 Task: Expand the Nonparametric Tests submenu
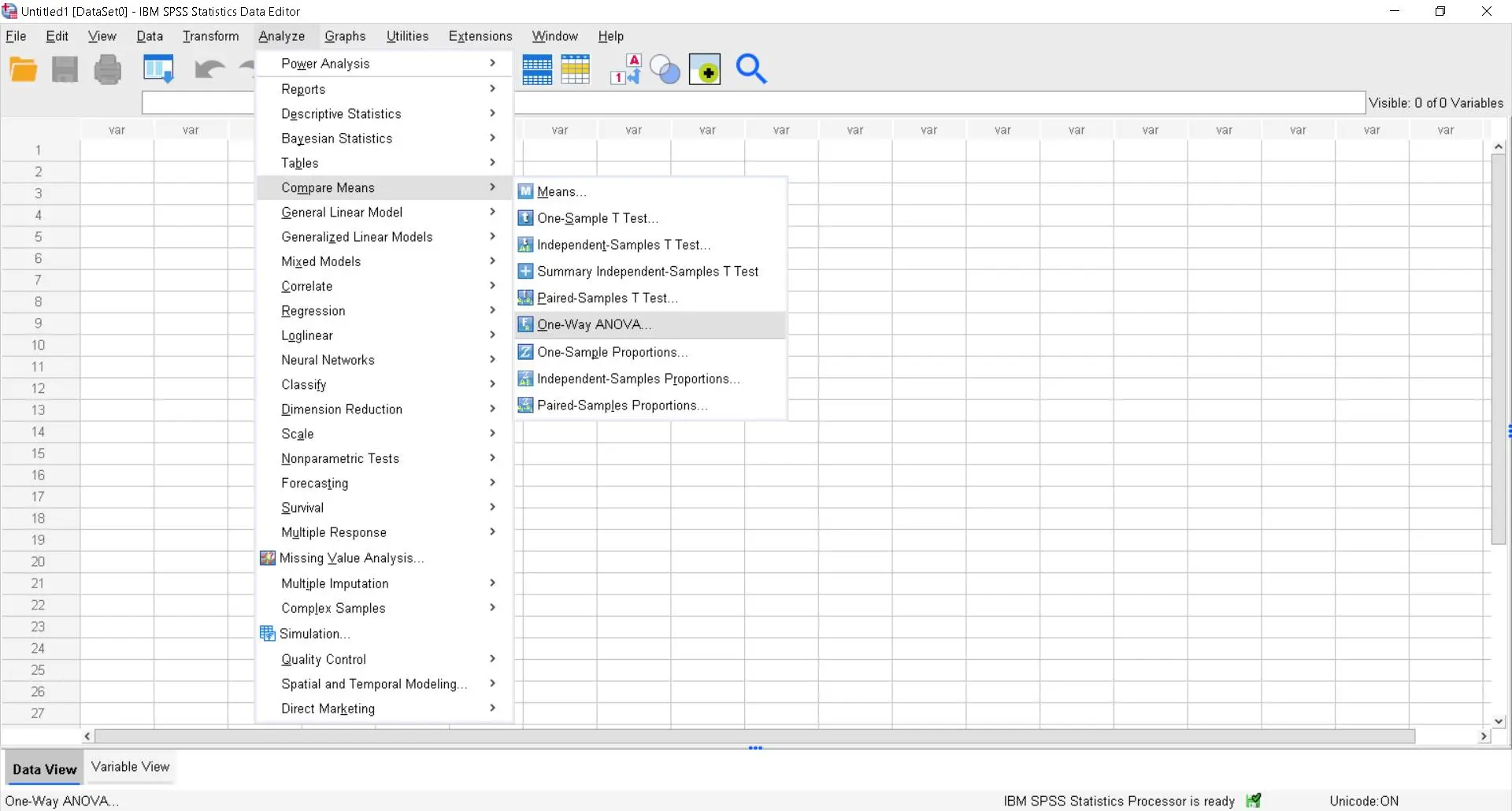pos(340,458)
